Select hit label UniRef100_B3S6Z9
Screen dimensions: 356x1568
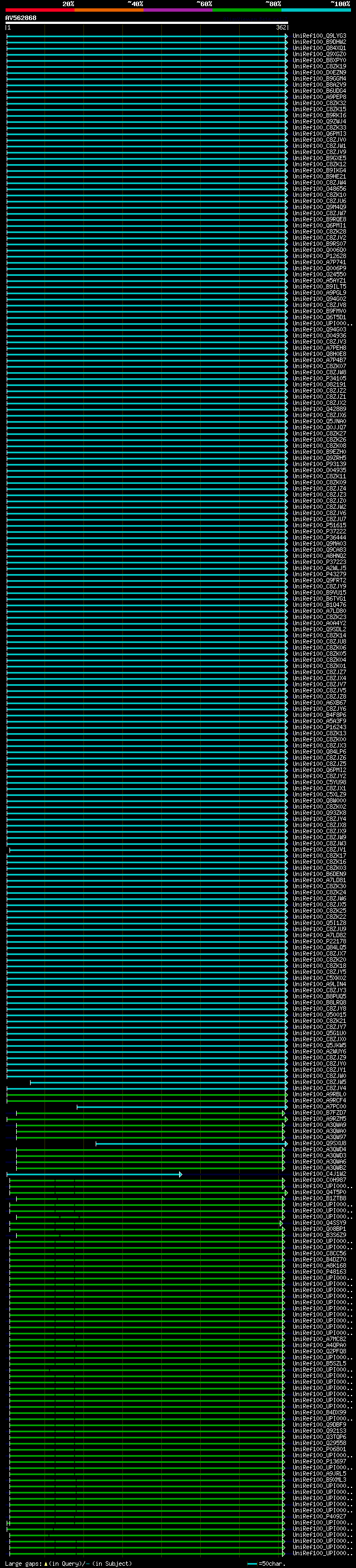point(319,1235)
